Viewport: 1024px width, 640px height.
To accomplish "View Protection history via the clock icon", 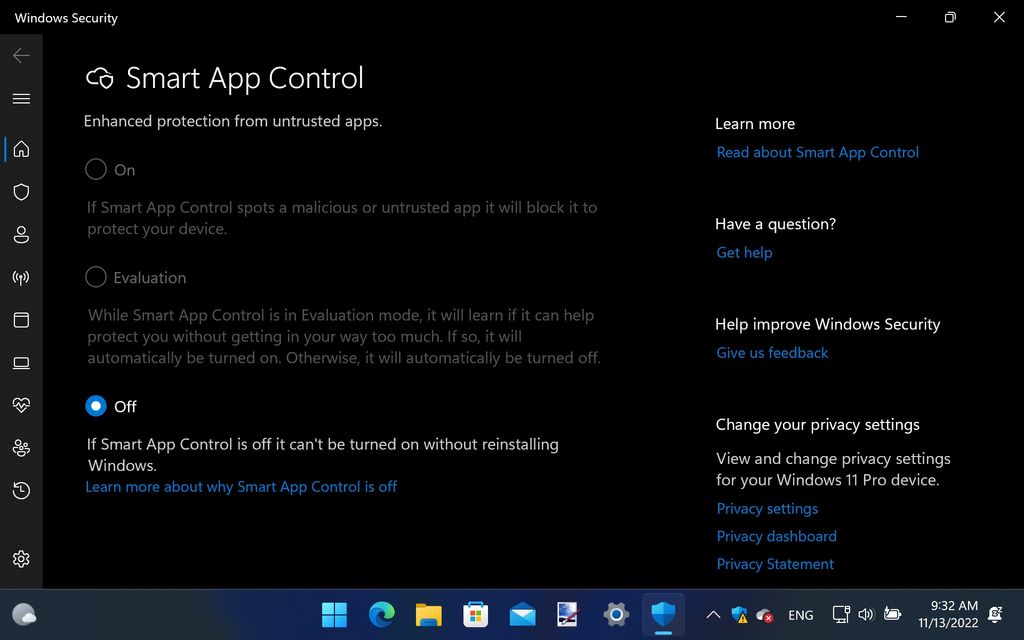I will pyautogui.click(x=21, y=491).
